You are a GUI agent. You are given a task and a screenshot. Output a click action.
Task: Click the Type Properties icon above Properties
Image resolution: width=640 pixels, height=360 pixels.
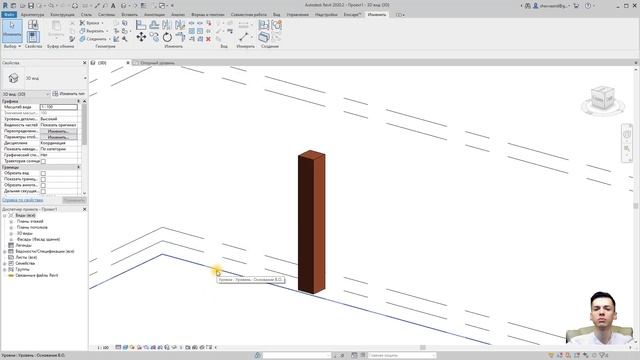coord(33,24)
